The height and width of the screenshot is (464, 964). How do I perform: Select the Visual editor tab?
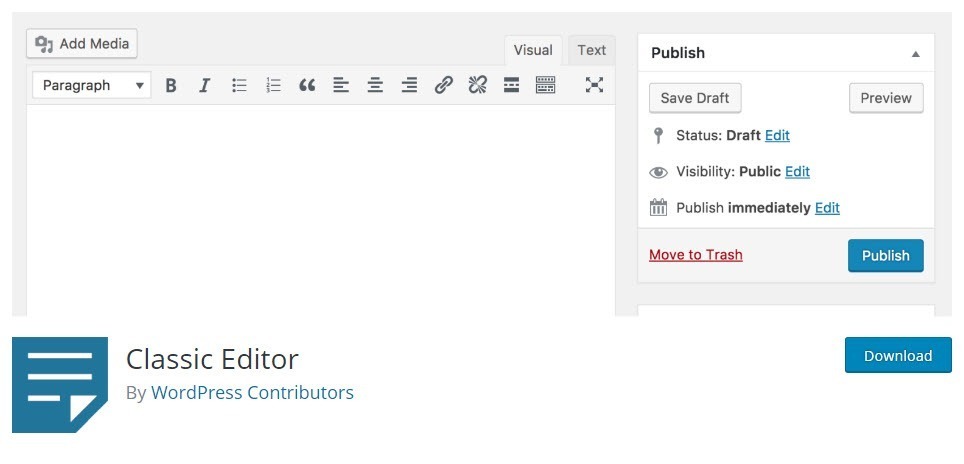(533, 50)
